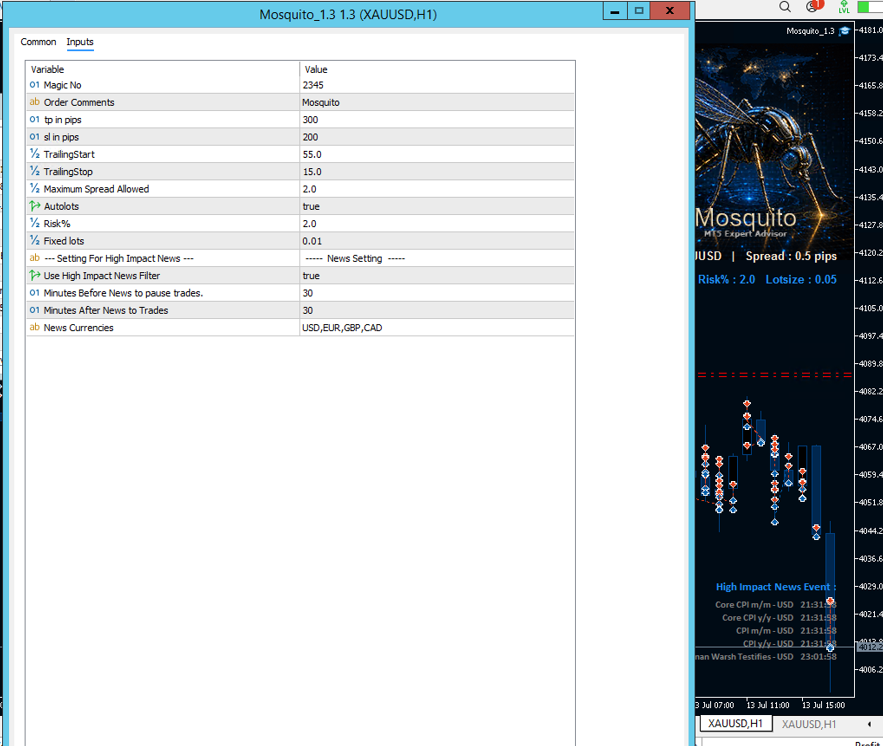Click the string icon beside Order Comments
Image resolution: width=883 pixels, height=746 pixels.
[34, 102]
